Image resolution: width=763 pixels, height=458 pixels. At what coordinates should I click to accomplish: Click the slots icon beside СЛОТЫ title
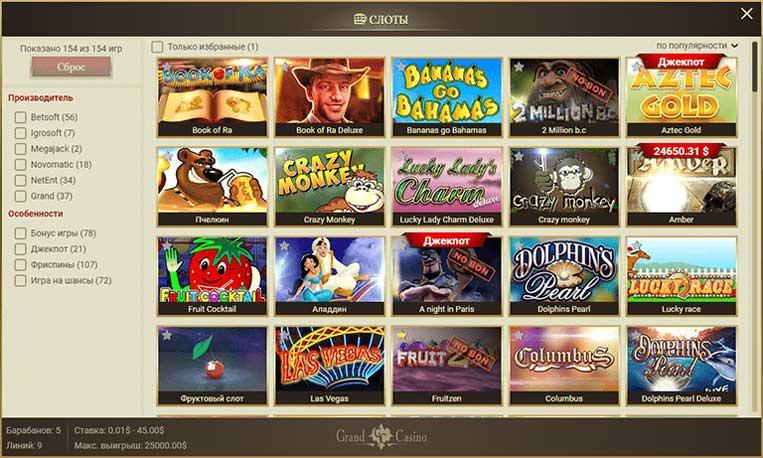point(360,19)
